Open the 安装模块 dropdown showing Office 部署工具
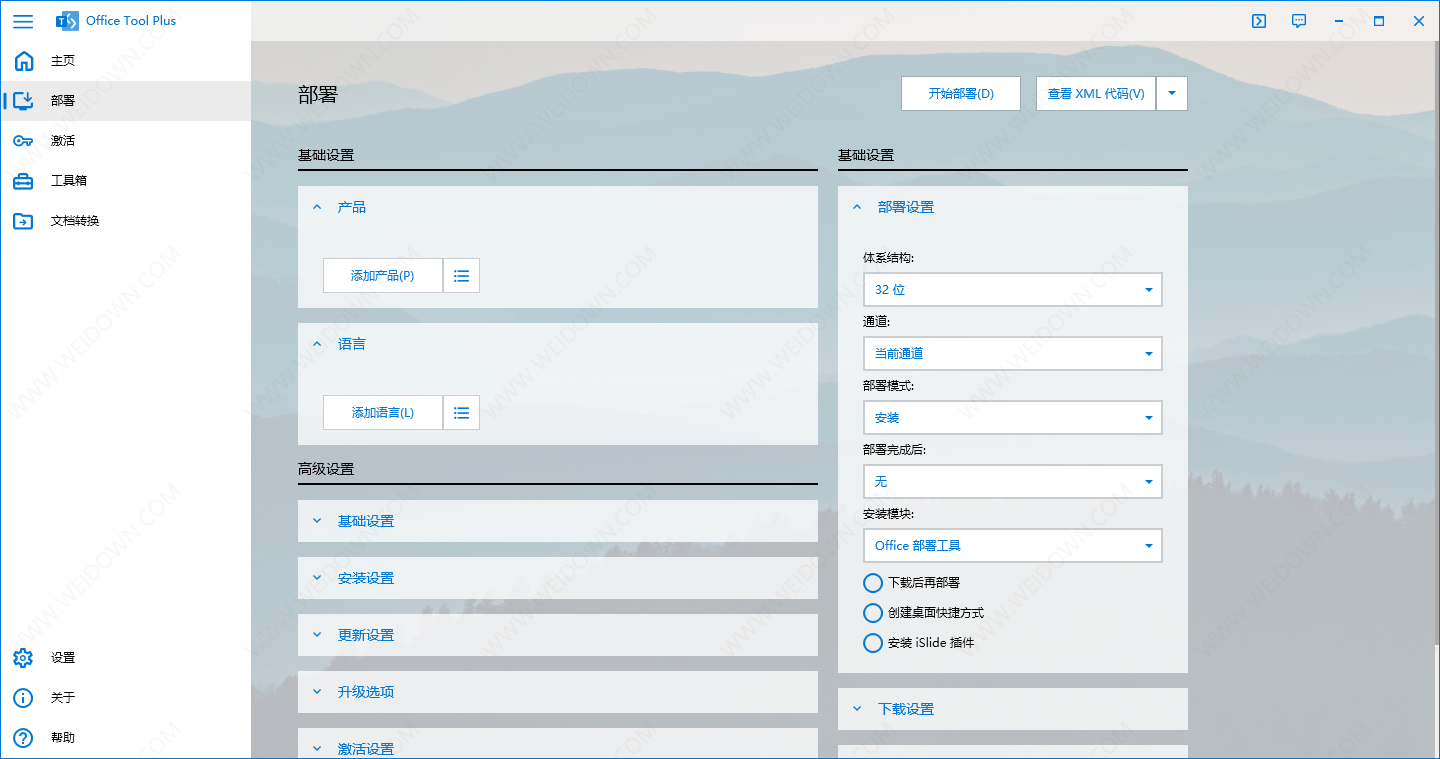 point(1013,546)
